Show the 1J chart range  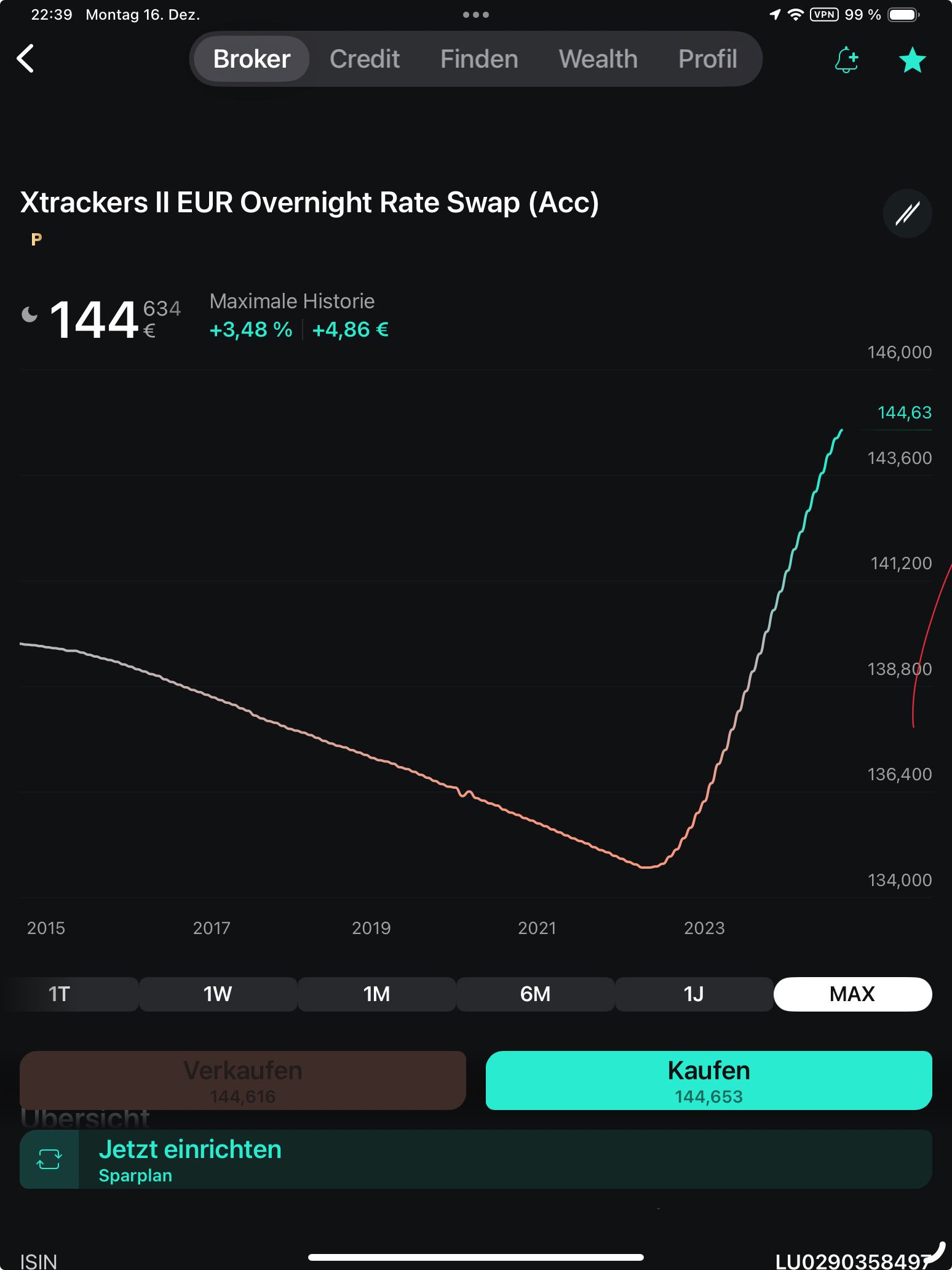694,994
